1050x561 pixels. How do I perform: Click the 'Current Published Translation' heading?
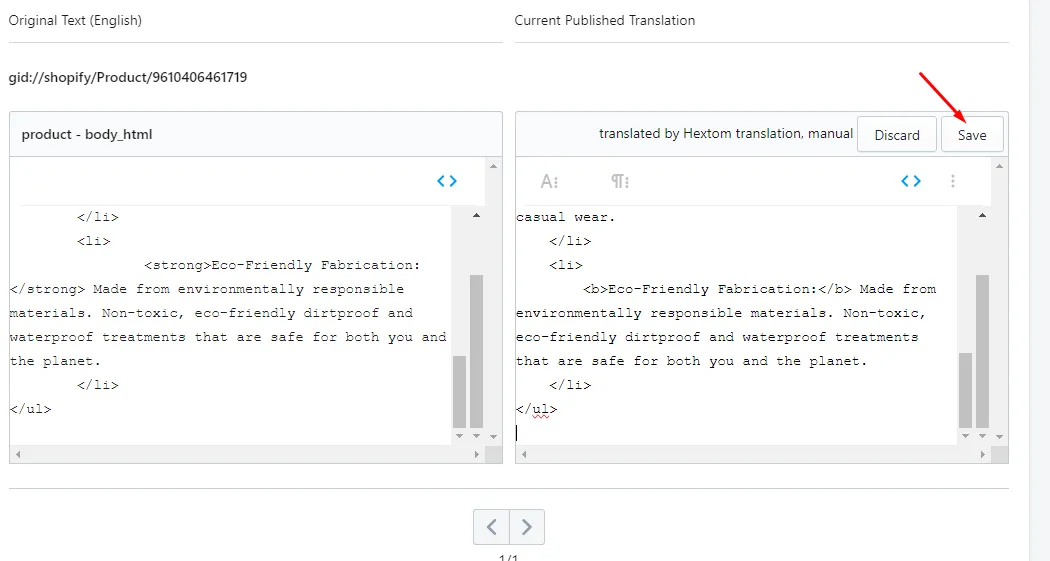click(605, 20)
